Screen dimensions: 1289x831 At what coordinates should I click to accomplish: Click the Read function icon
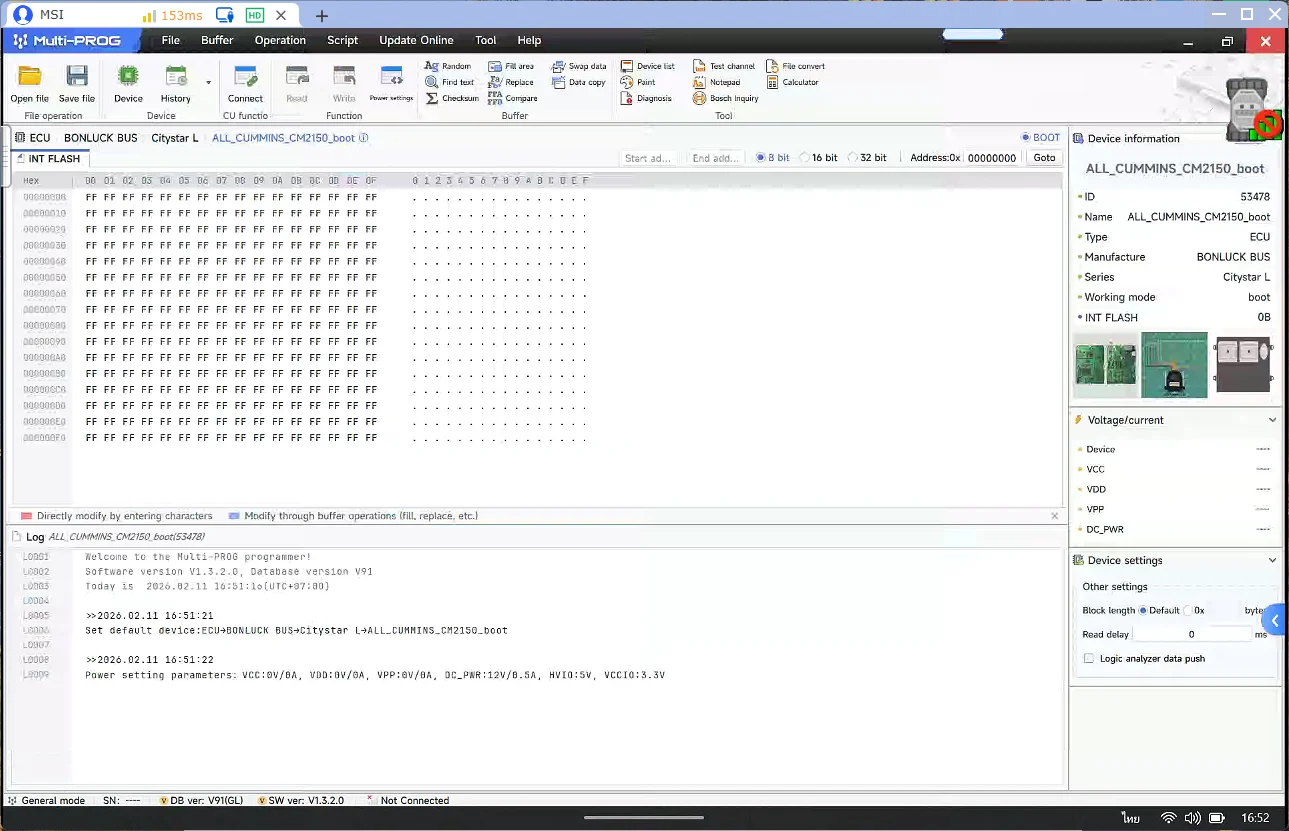pos(297,76)
